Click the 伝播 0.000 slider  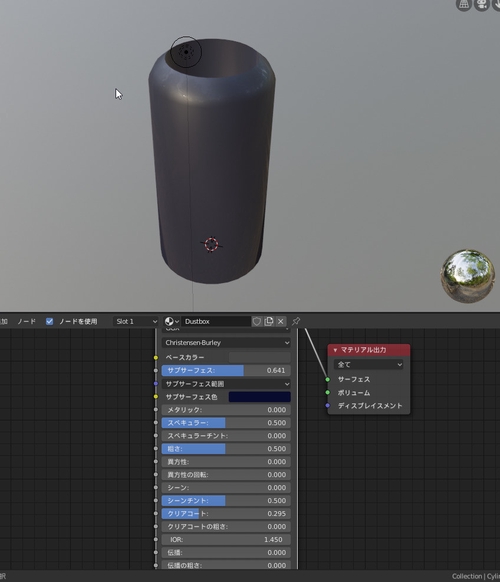click(226, 553)
